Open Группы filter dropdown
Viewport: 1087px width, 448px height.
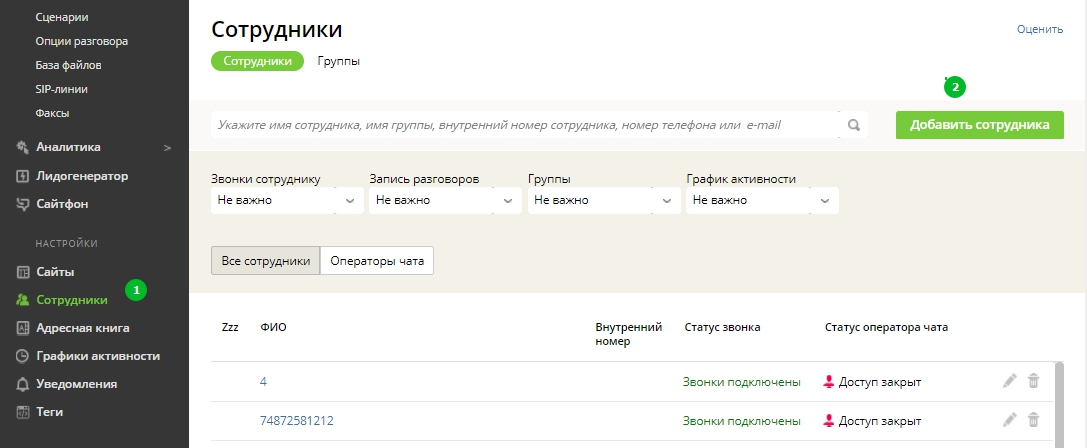603,200
